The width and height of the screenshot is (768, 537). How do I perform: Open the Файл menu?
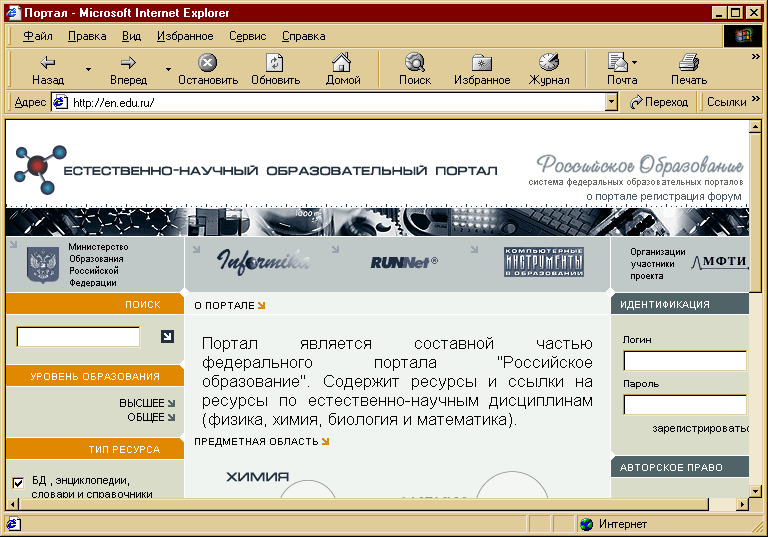click(x=38, y=36)
